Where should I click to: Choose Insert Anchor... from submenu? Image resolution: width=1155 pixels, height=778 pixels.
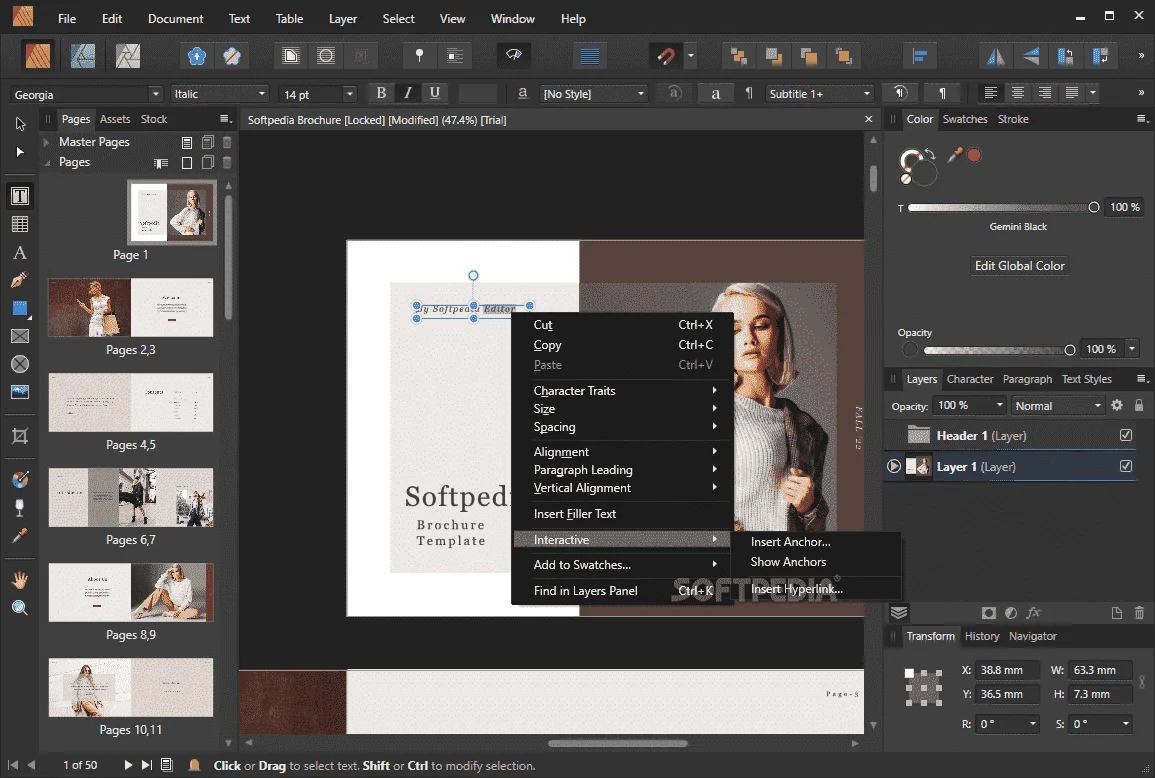coord(790,542)
